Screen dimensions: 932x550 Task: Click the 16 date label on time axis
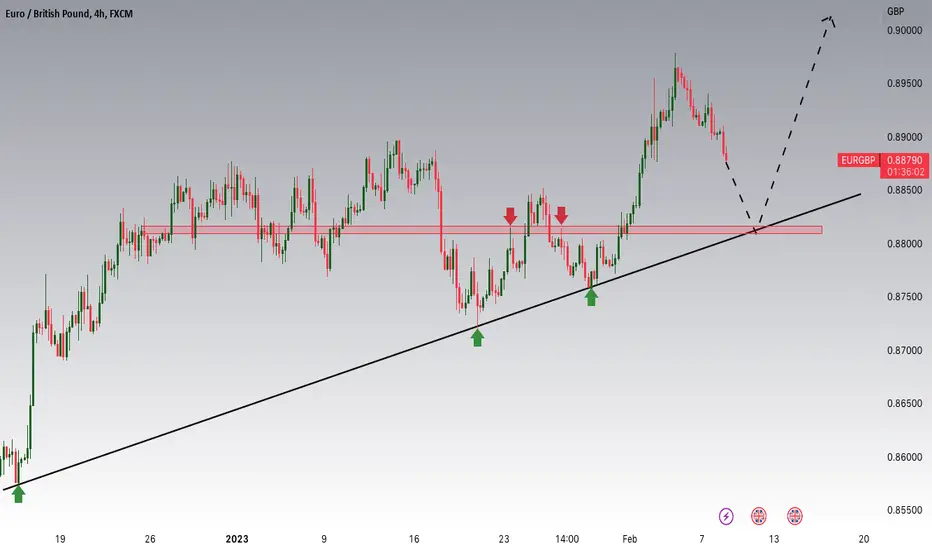coord(414,539)
